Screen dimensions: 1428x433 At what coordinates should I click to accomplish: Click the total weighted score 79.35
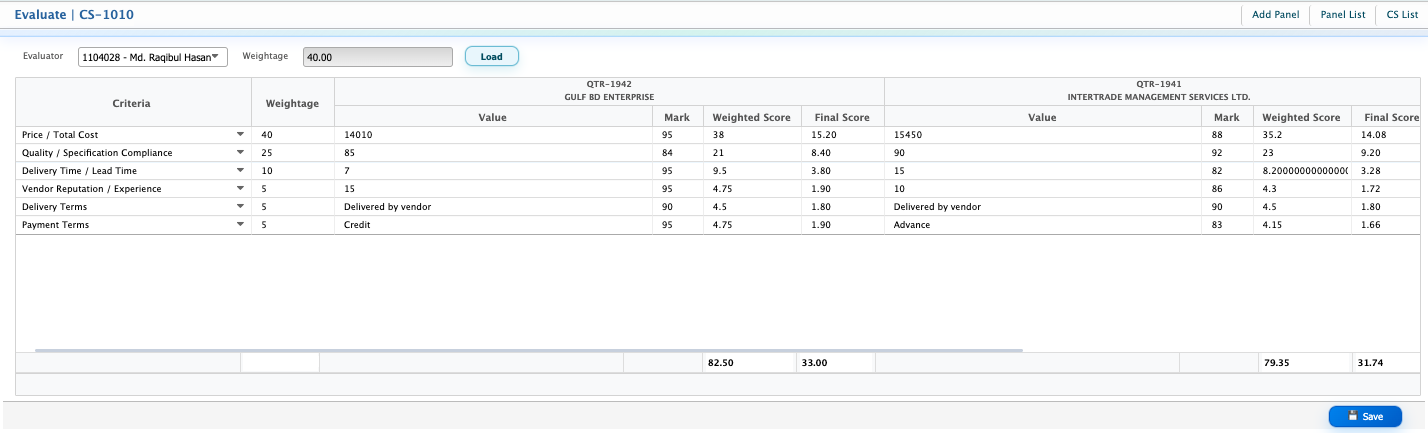(1305, 363)
